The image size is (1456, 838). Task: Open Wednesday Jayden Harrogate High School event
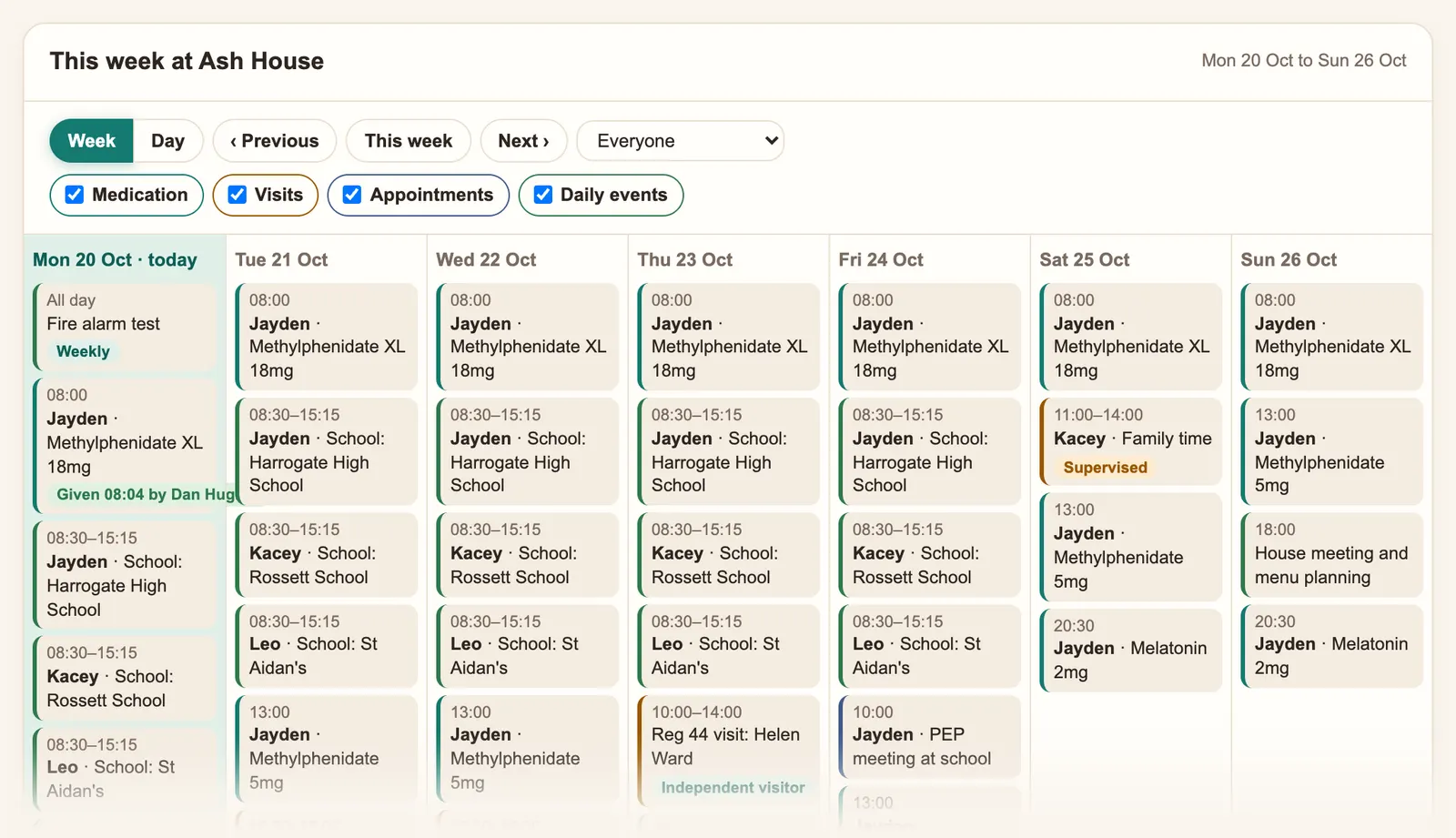528,450
